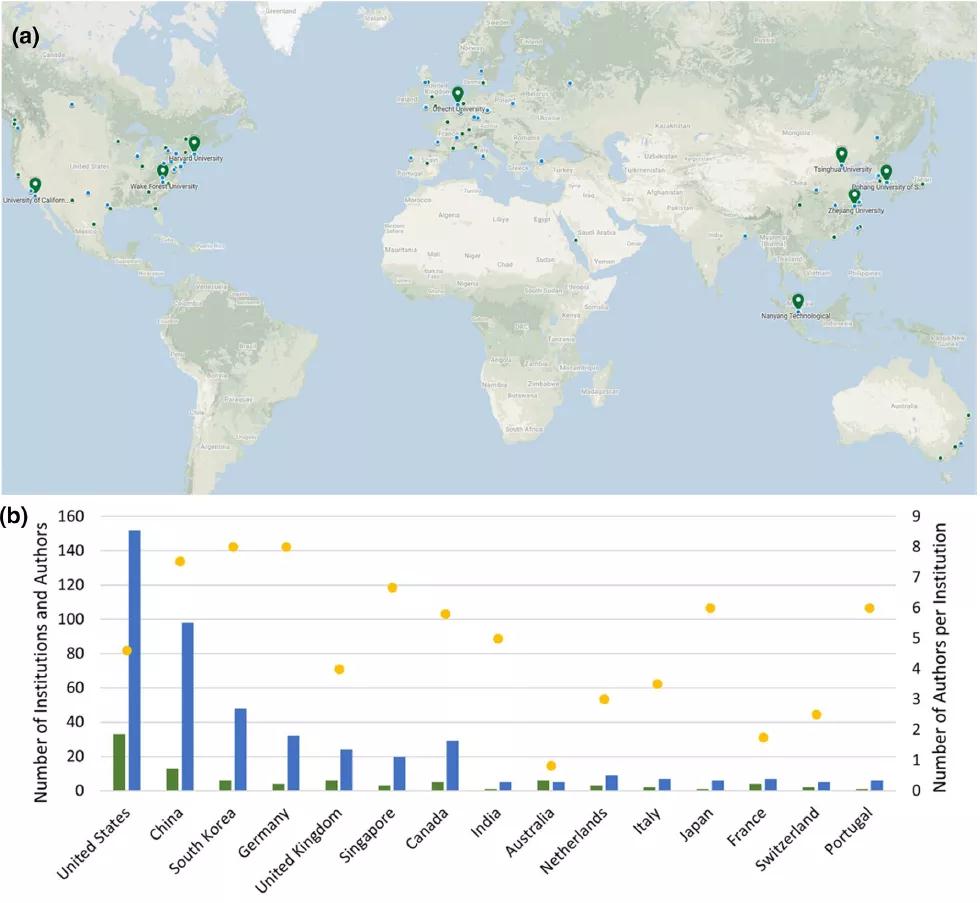Open the Utrecht University map marker
Viewport: 980px width, 903px height.
tap(458, 94)
